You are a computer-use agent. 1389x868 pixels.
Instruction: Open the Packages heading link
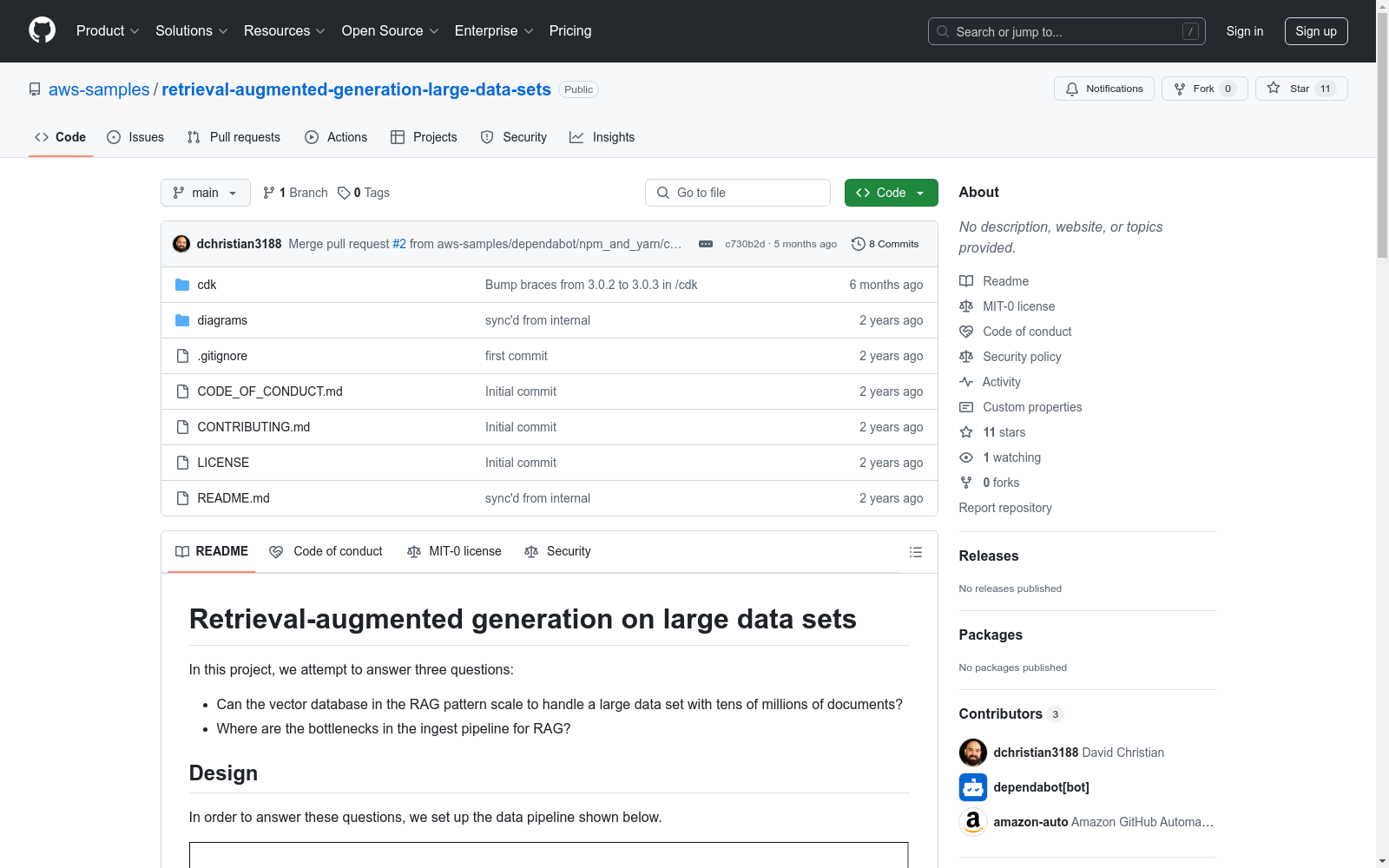[991, 635]
